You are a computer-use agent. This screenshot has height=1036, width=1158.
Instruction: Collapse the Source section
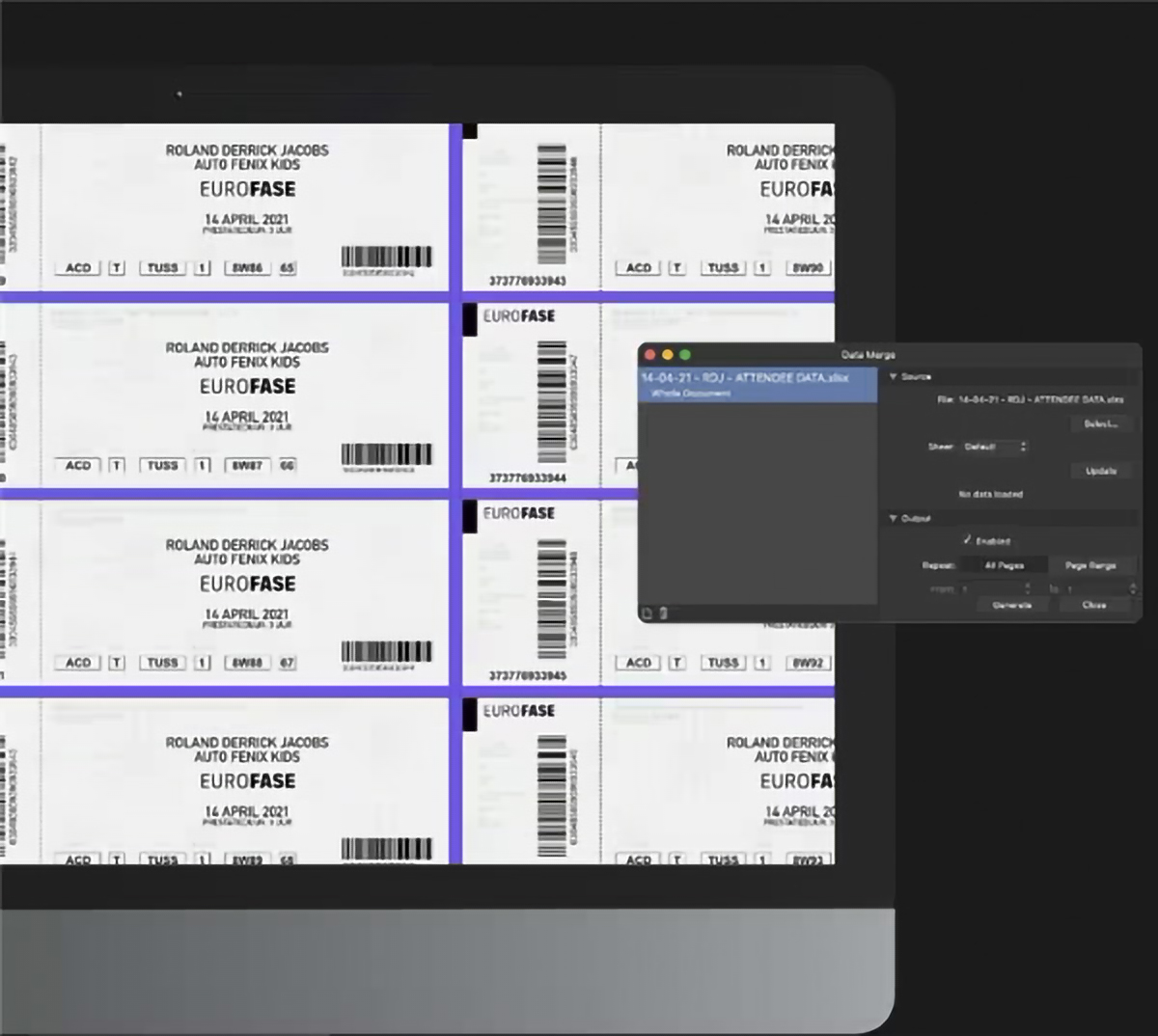pyautogui.click(x=894, y=376)
